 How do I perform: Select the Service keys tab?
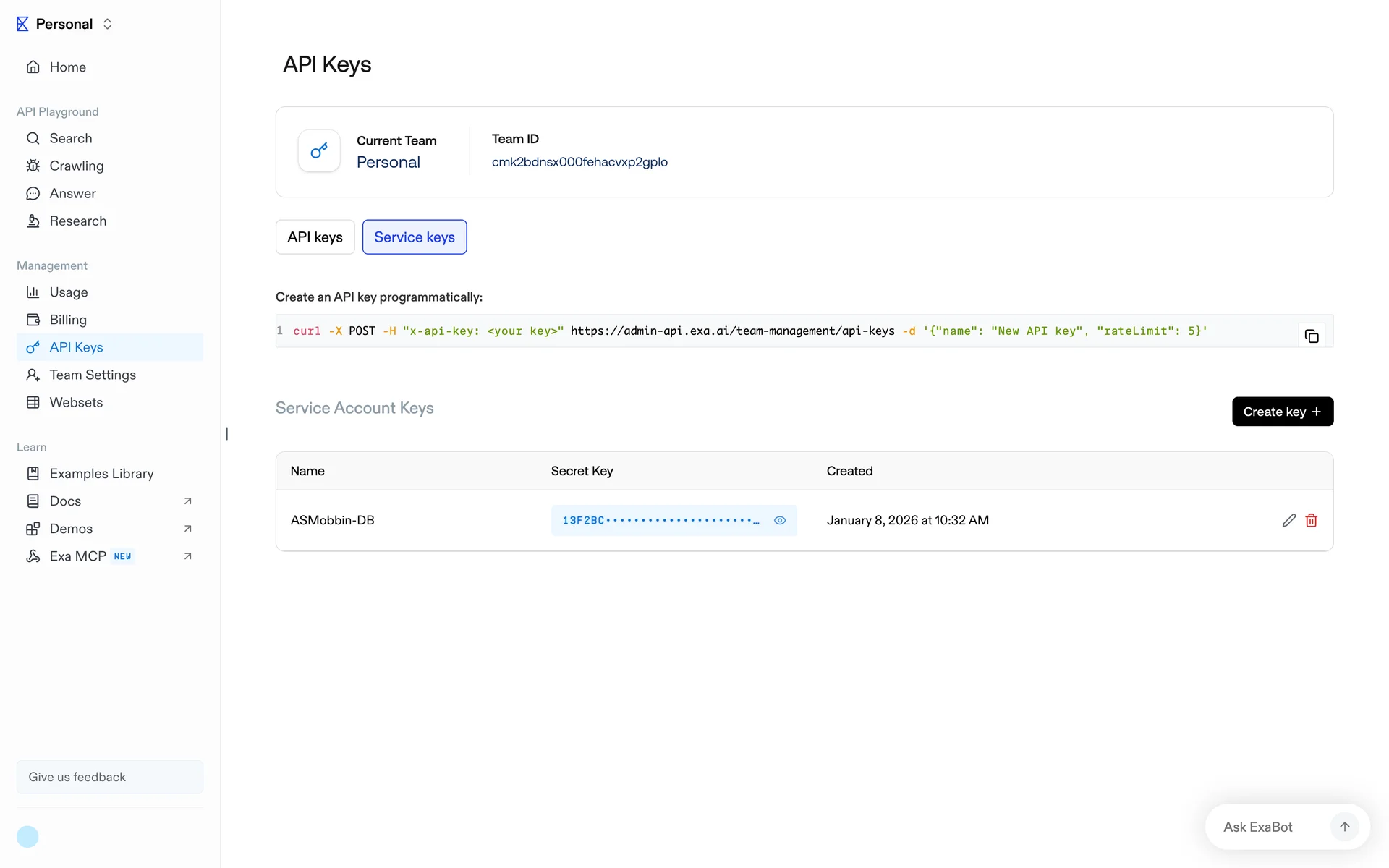(414, 237)
